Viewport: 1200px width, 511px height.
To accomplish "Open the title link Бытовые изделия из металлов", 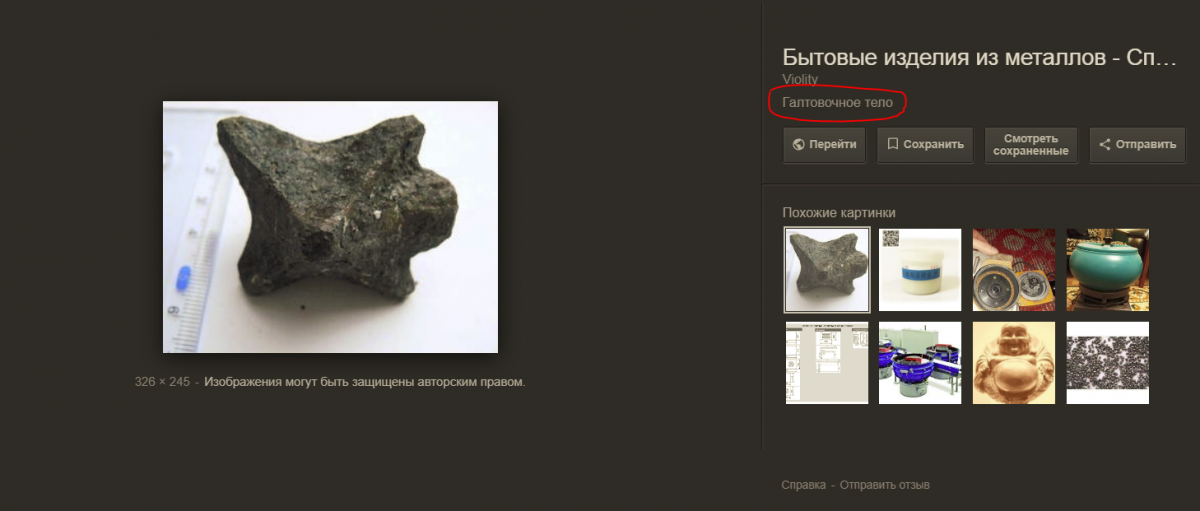I will tap(980, 57).
